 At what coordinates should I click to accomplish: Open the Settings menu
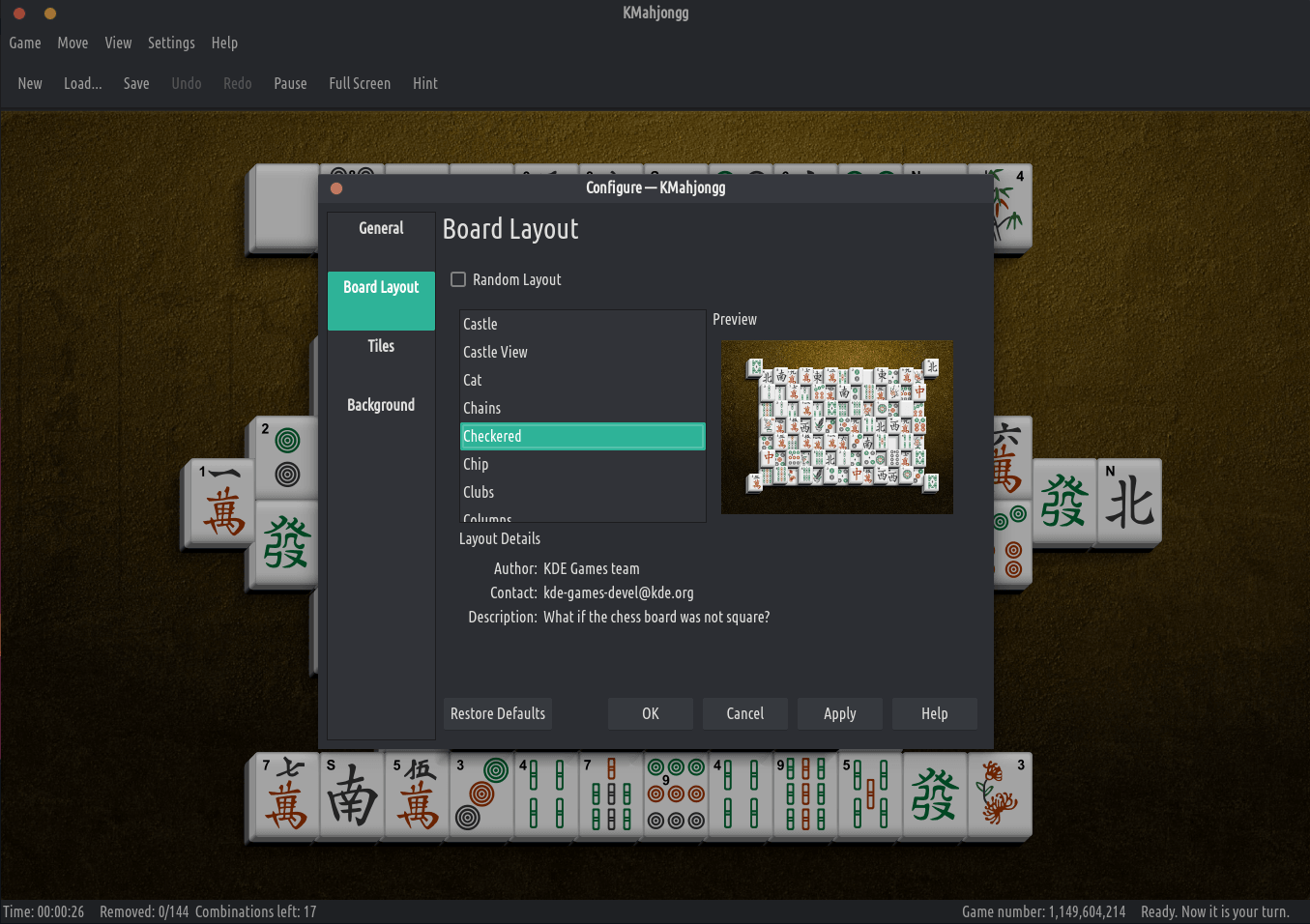[x=171, y=43]
